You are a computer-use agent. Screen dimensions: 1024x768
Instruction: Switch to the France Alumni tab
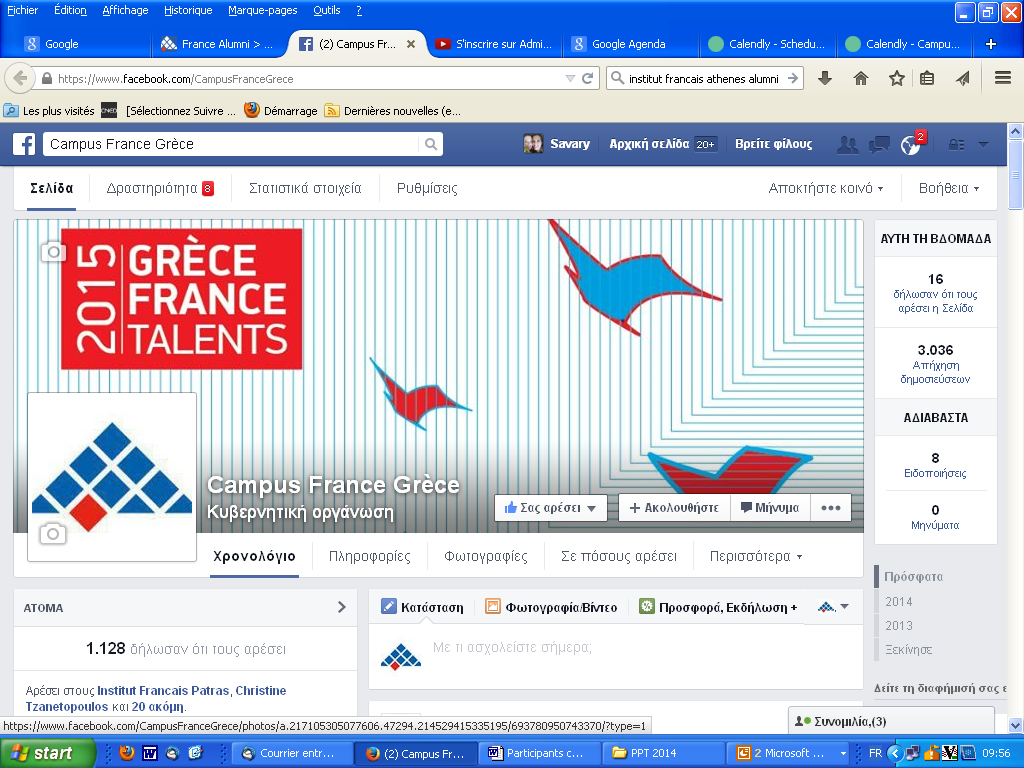tap(218, 44)
